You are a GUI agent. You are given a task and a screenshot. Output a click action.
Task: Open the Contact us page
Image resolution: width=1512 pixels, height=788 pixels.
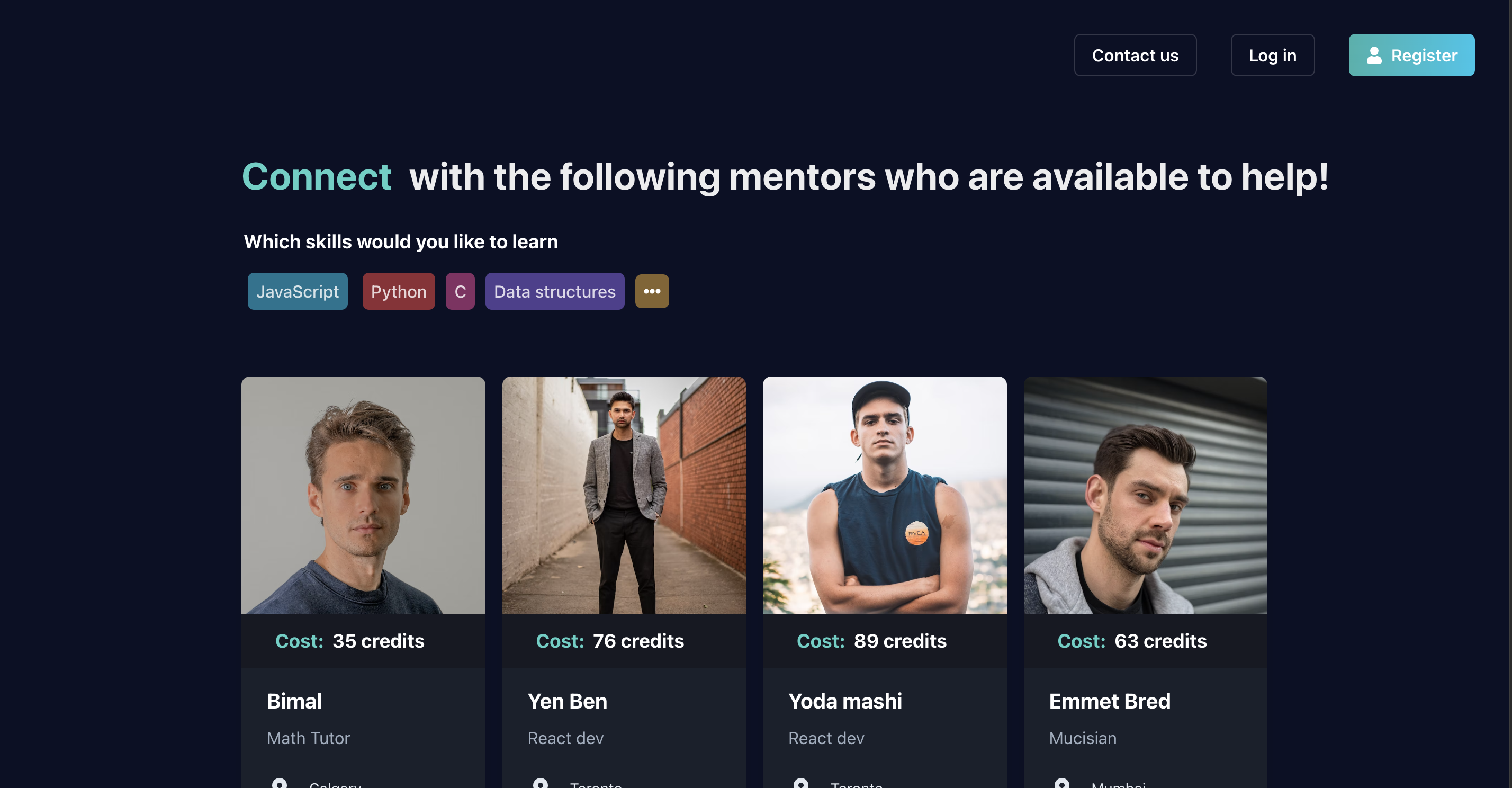point(1135,55)
